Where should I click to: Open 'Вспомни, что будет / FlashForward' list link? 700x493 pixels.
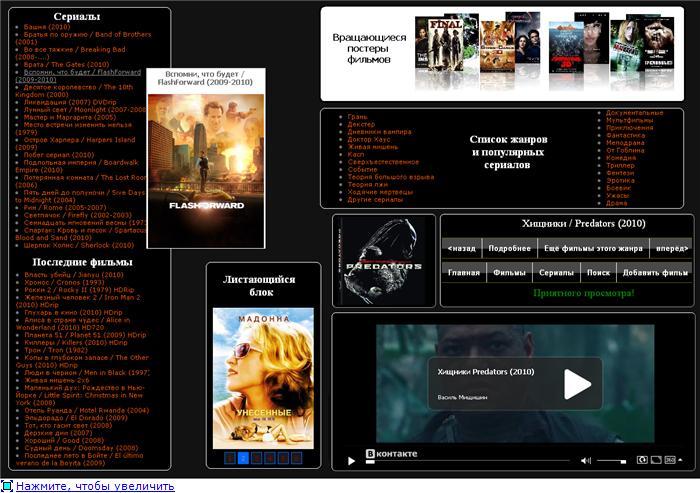(79, 75)
